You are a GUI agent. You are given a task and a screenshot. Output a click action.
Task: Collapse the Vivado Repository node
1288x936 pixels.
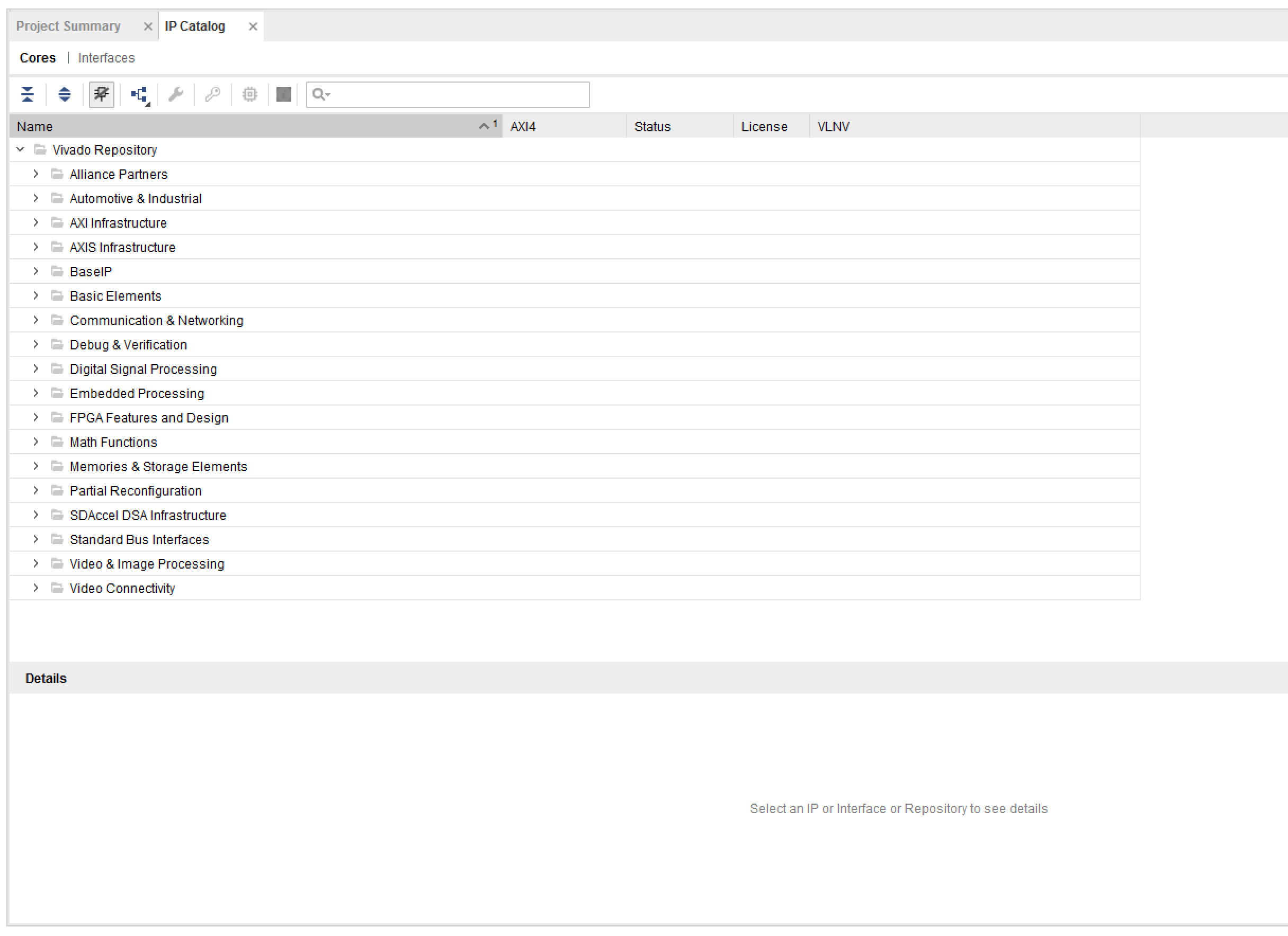[21, 150]
